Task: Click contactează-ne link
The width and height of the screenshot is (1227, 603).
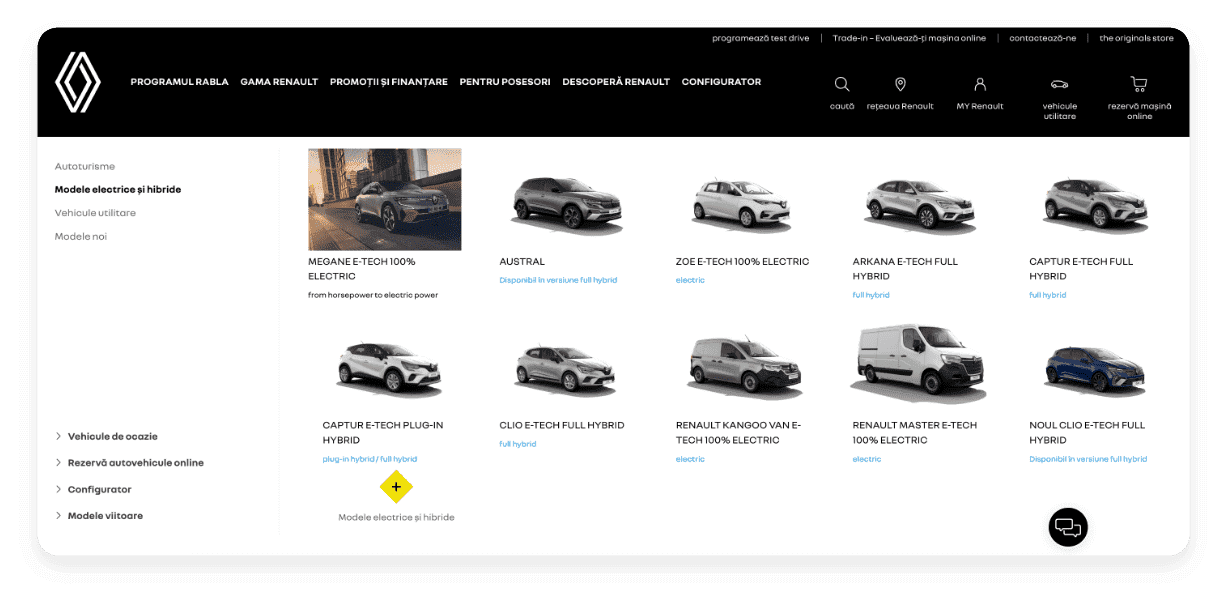Action: point(1043,38)
